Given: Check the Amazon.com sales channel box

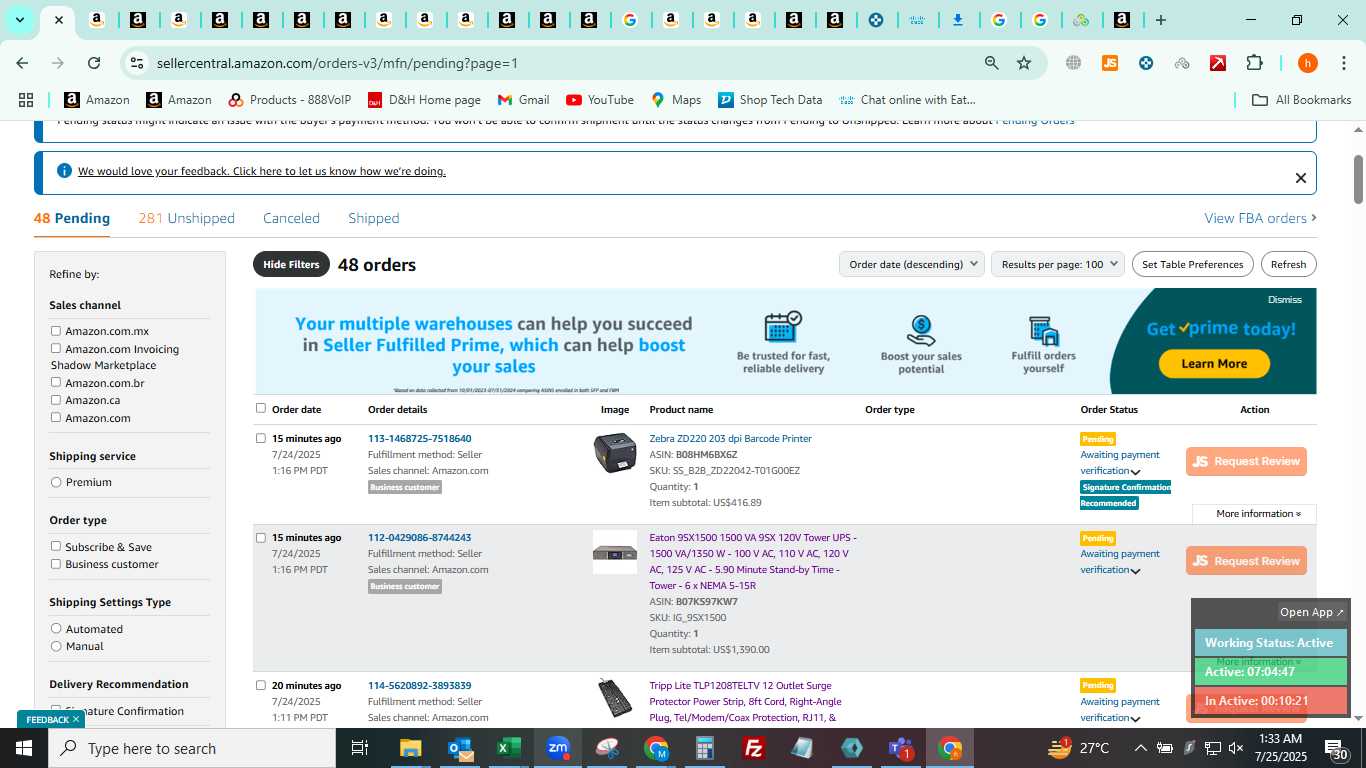Looking at the screenshot, I should click(56, 417).
